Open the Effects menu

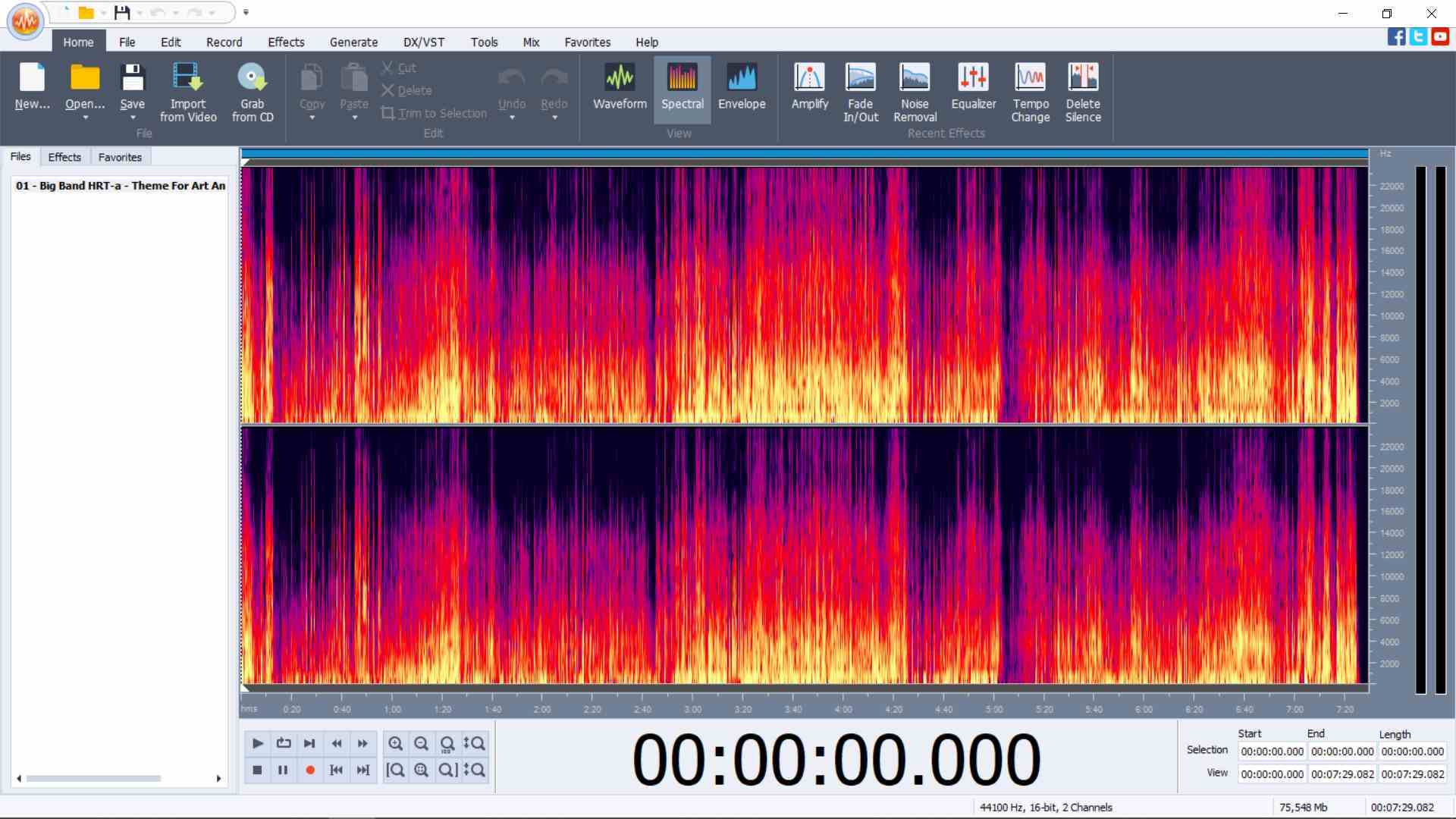[285, 42]
